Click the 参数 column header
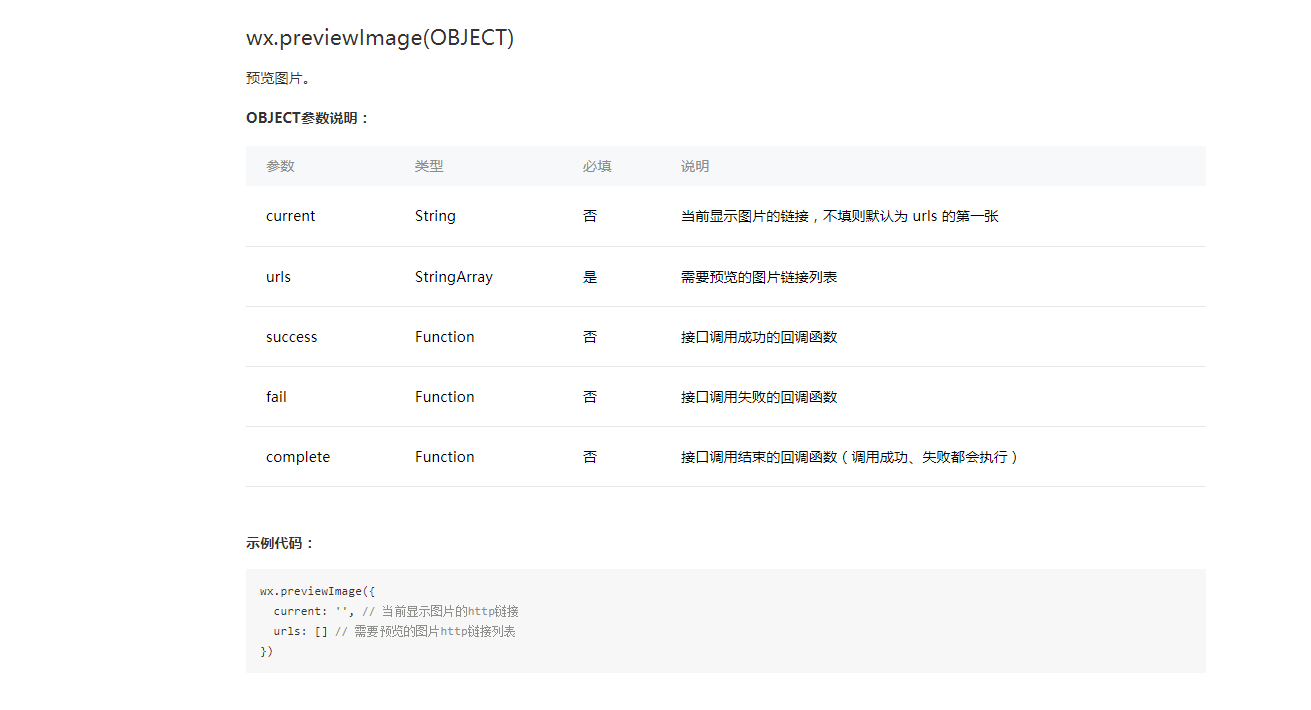 [x=280, y=166]
